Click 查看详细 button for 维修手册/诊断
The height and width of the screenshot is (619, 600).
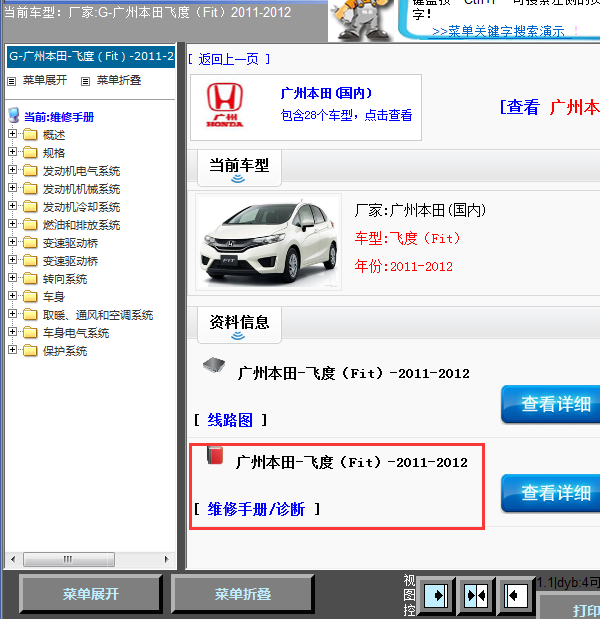point(551,493)
